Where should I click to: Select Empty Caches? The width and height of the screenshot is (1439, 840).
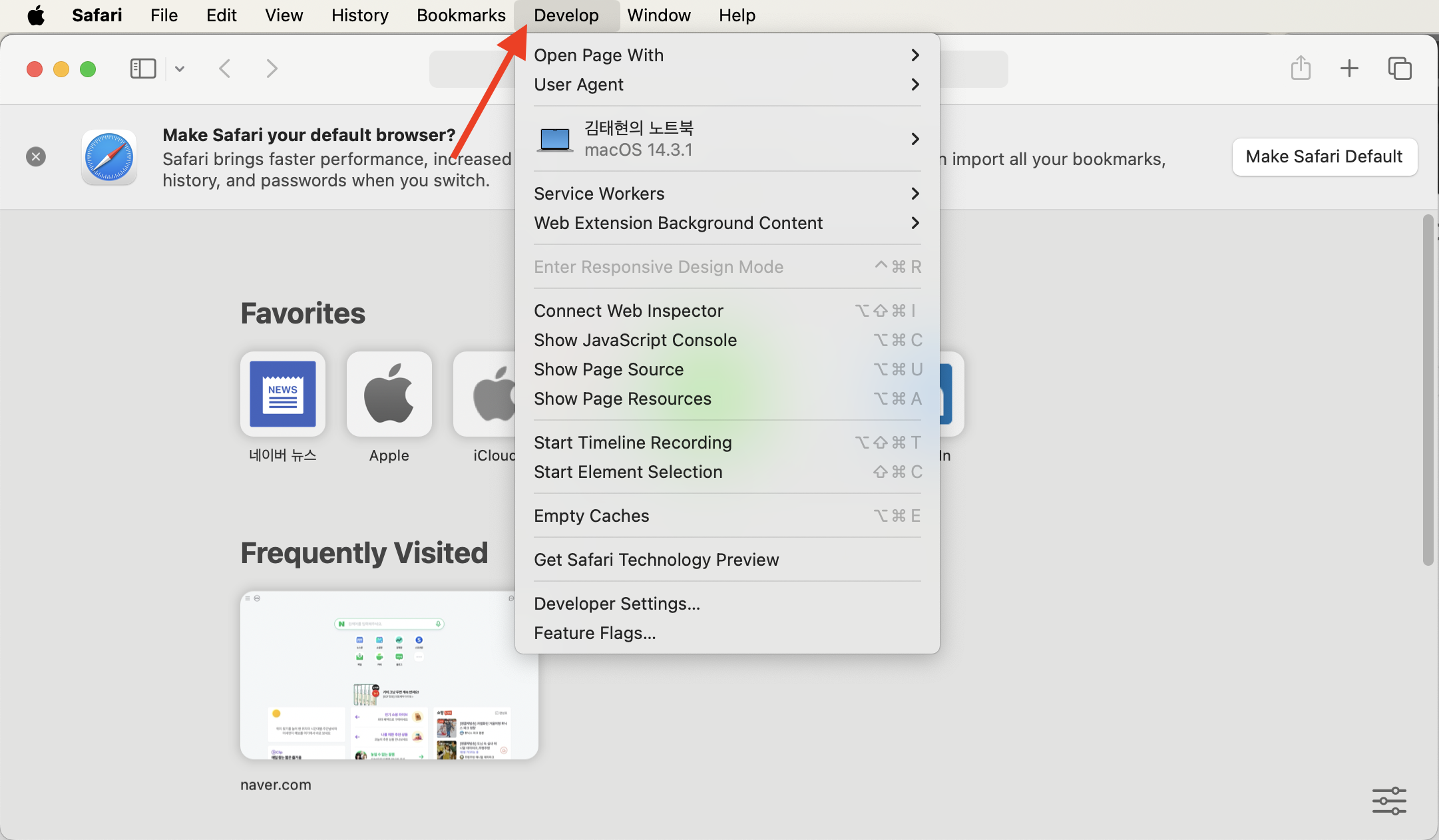pos(727,516)
